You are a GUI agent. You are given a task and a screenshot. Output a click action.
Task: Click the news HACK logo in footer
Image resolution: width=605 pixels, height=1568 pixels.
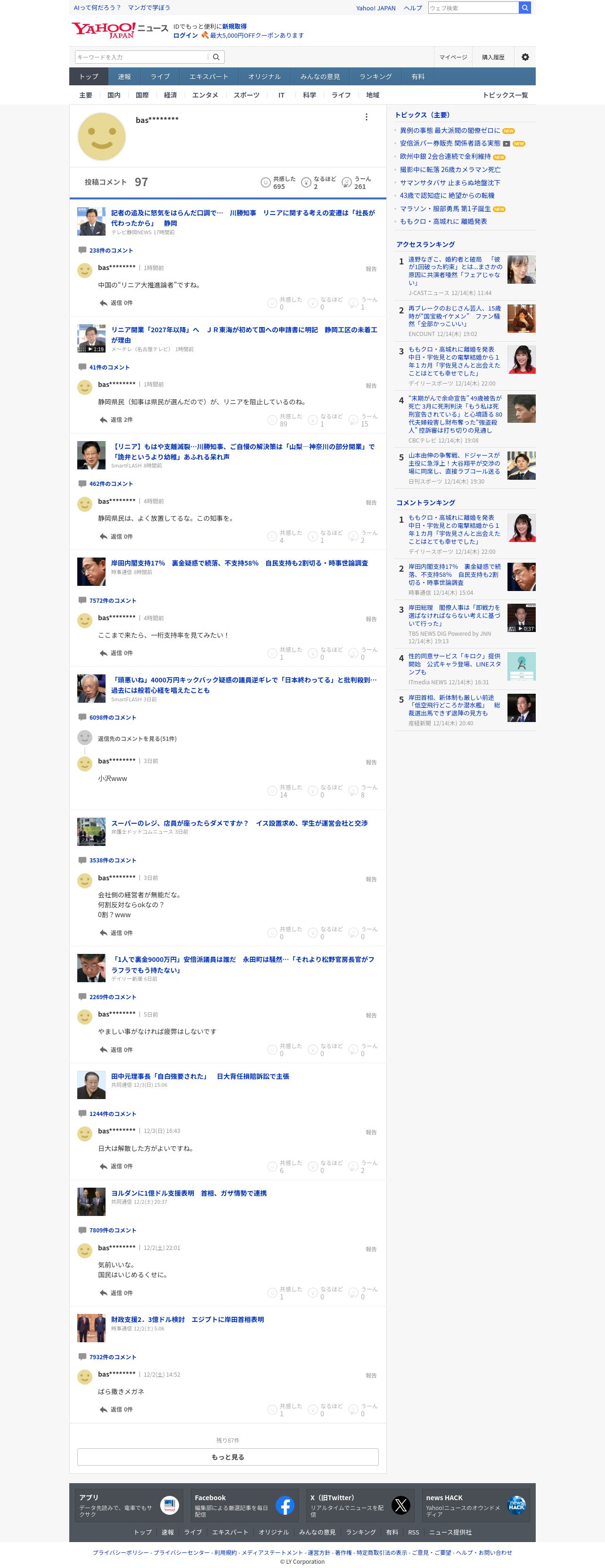tap(517, 1505)
